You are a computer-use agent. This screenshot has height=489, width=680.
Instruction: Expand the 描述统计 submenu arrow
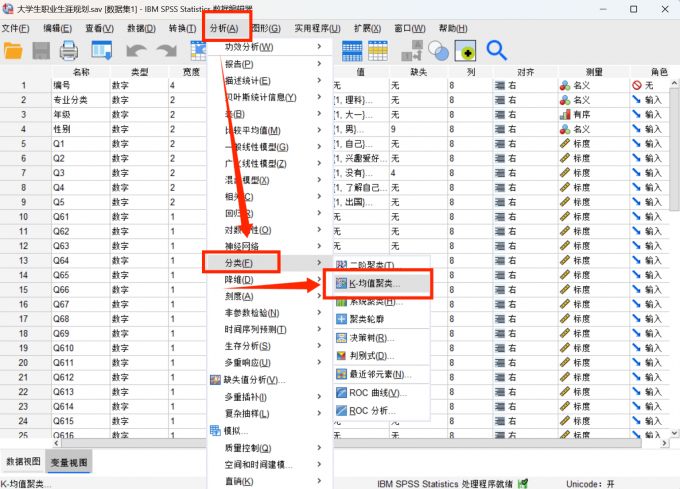click(319, 80)
